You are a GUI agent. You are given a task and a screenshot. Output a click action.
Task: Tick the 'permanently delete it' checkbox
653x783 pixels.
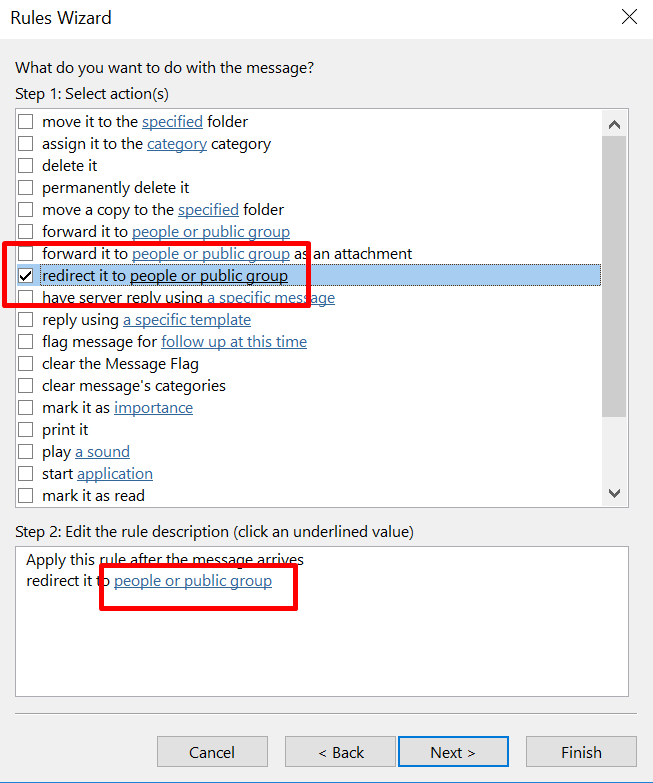tap(25, 188)
